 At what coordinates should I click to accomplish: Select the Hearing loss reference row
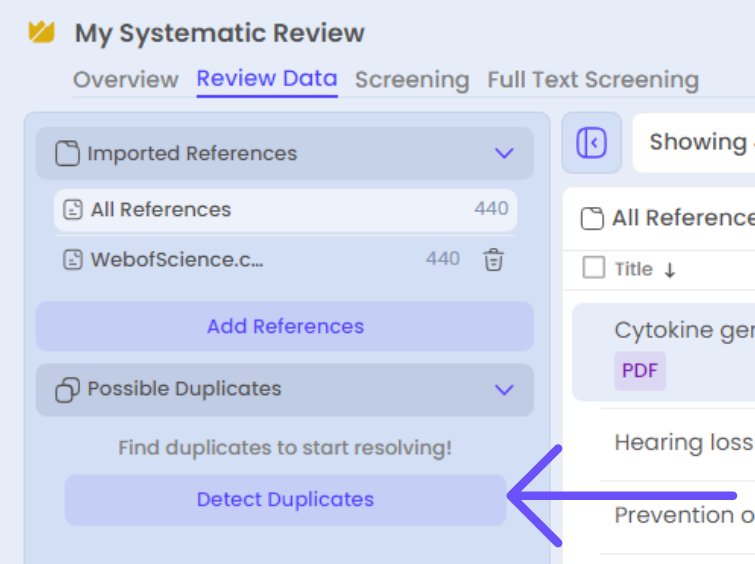coord(682,443)
